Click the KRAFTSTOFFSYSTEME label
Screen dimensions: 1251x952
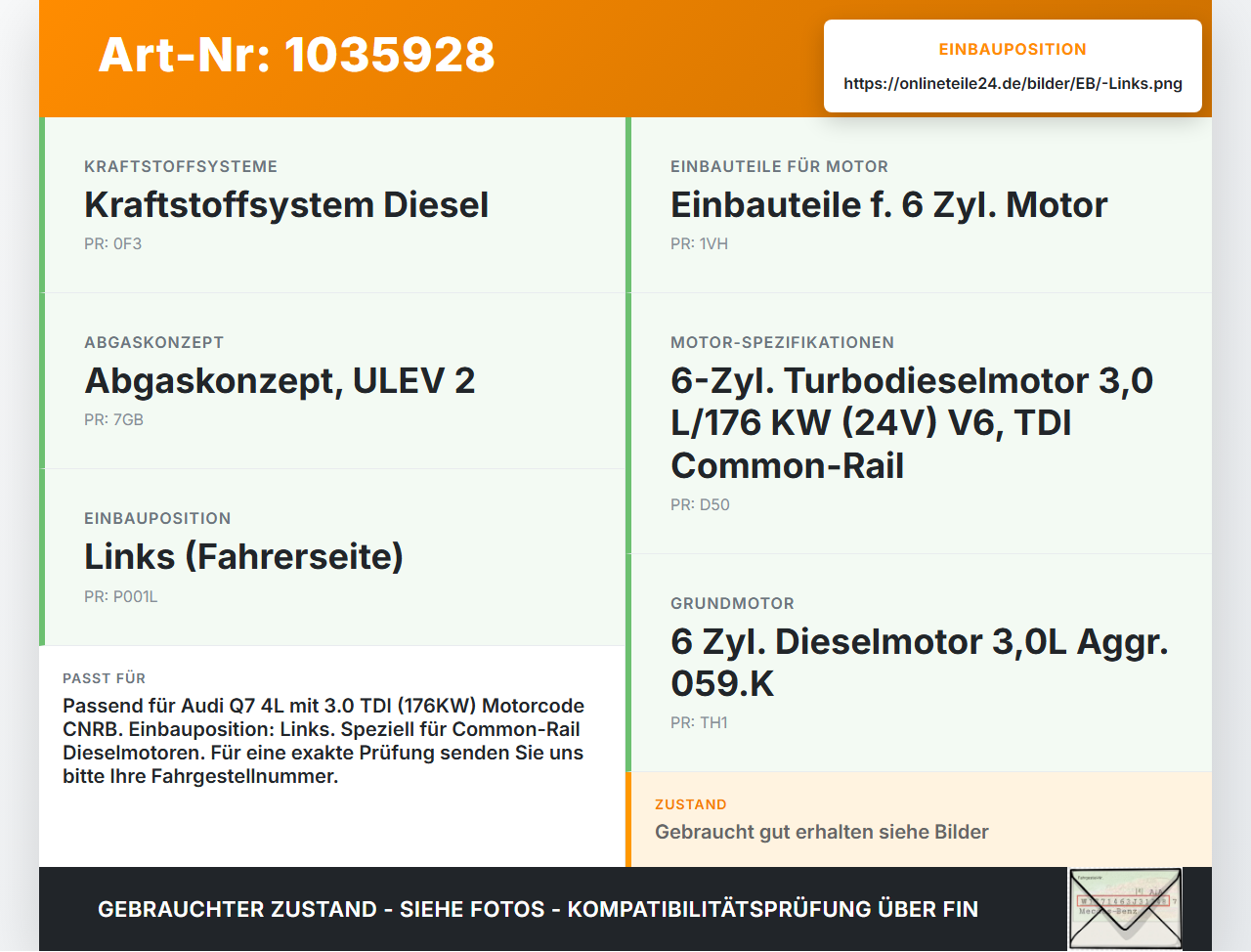click(181, 166)
